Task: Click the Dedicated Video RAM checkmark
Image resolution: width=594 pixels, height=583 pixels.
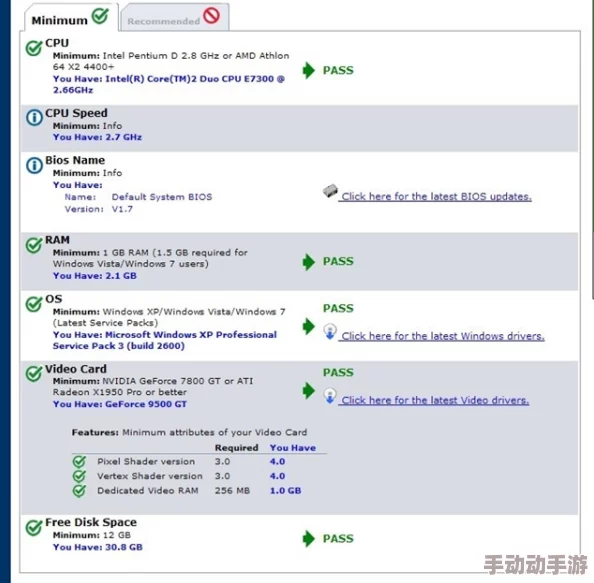Action: pyautogui.click(x=79, y=491)
